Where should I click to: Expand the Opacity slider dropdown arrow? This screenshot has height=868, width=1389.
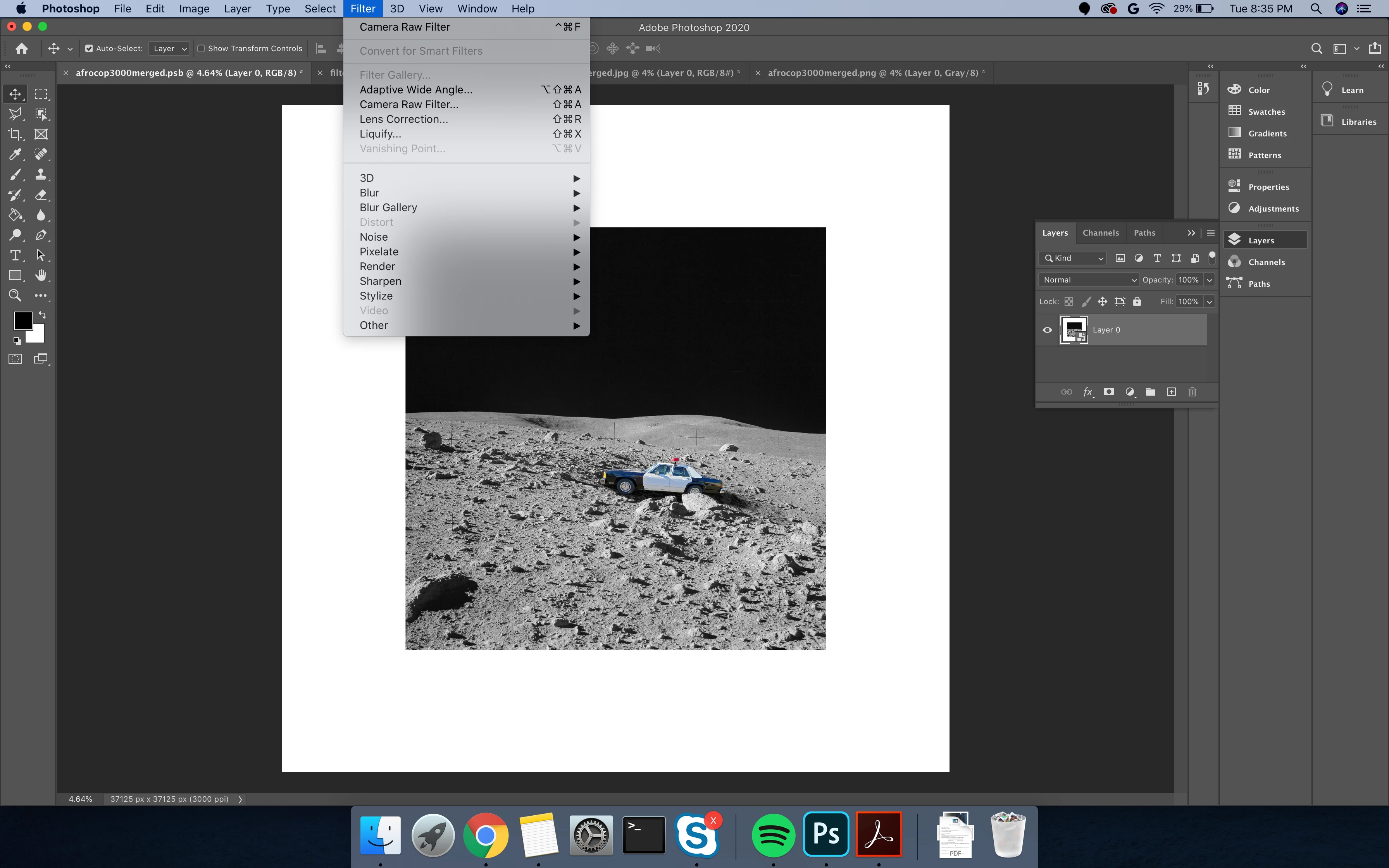point(1209,279)
